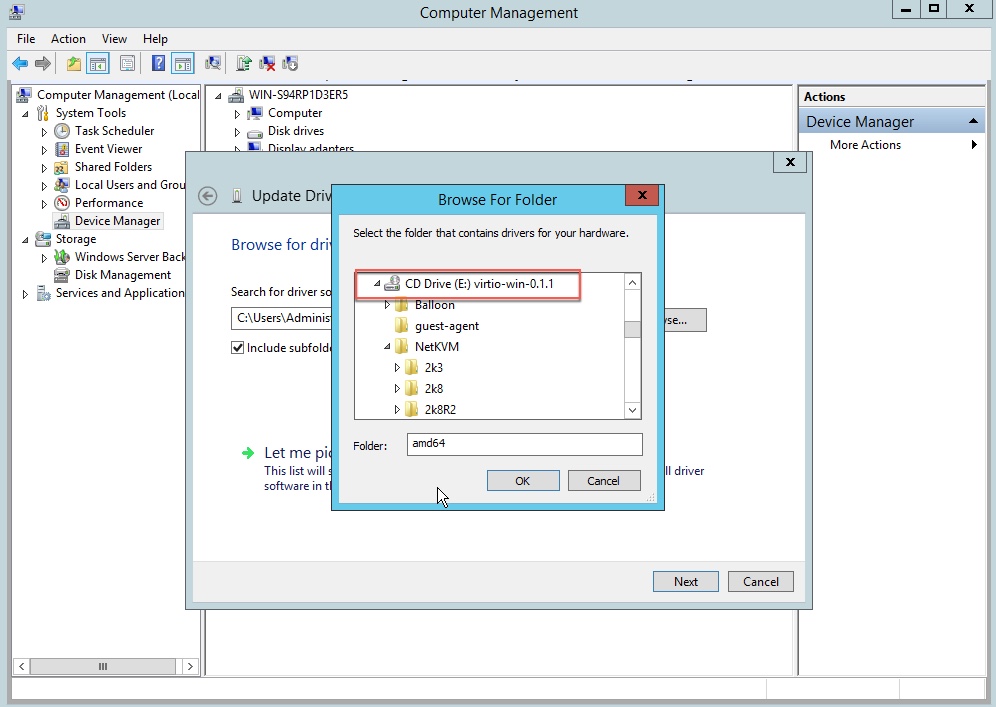996x707 pixels.
Task: Click the folder tree scroll down arrow
Action: [633, 410]
